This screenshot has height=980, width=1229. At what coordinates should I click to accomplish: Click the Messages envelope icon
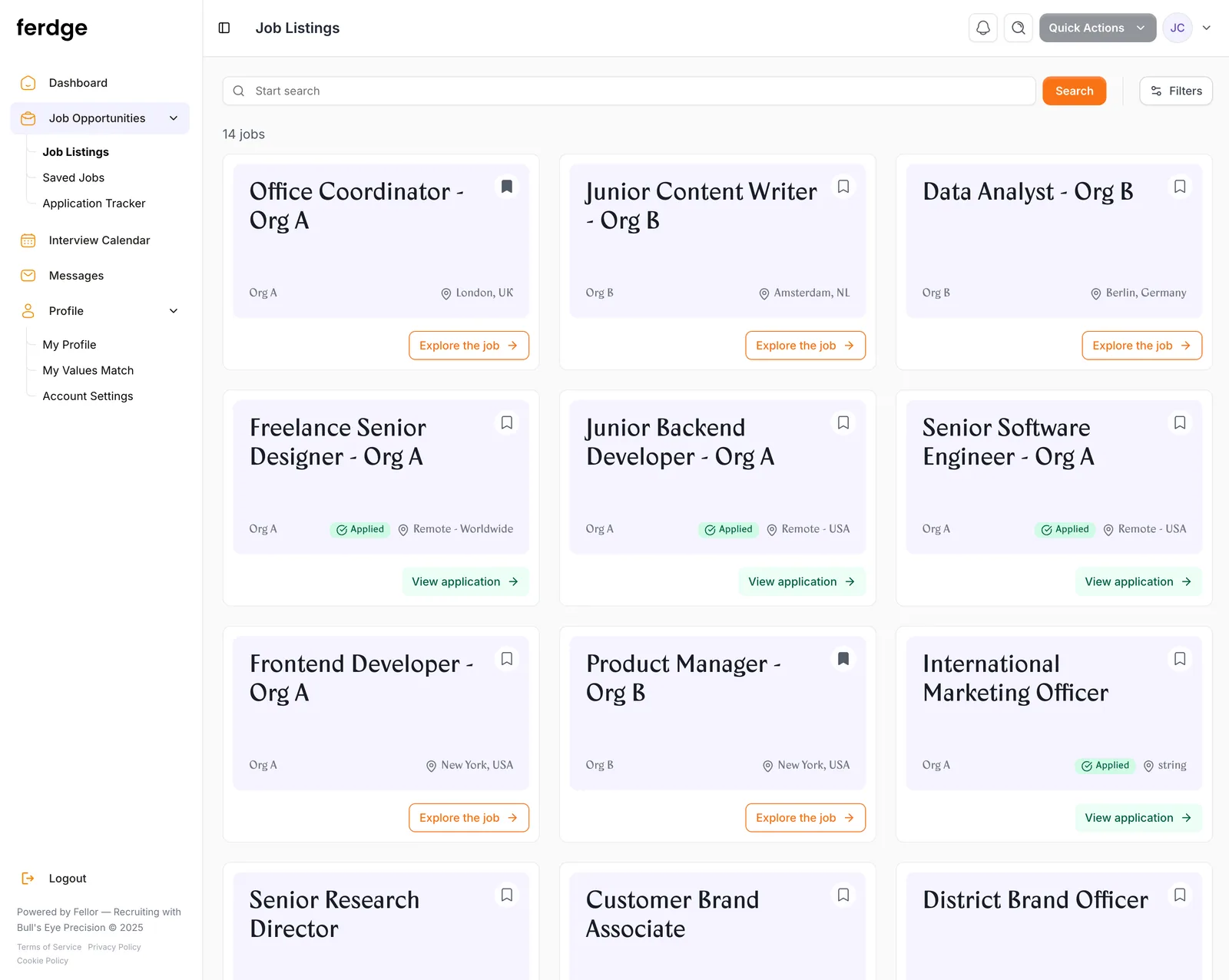[x=28, y=276]
